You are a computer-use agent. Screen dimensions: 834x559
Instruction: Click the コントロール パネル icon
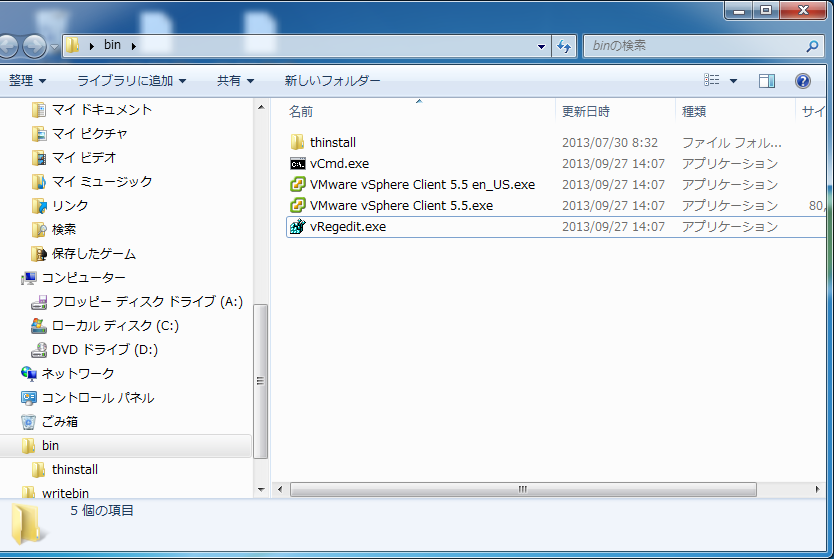click(x=28, y=397)
